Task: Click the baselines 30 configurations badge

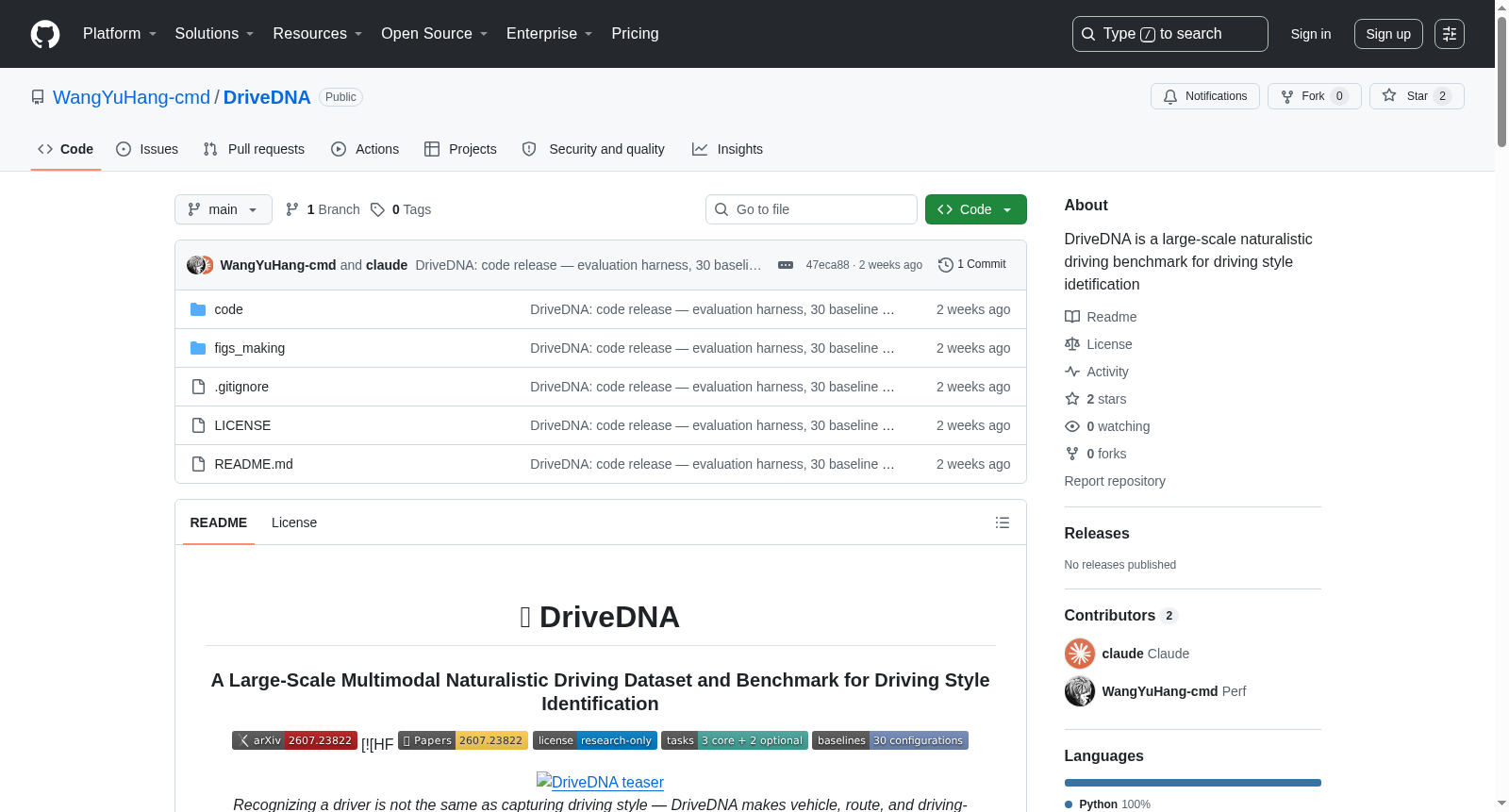Action: [890, 740]
